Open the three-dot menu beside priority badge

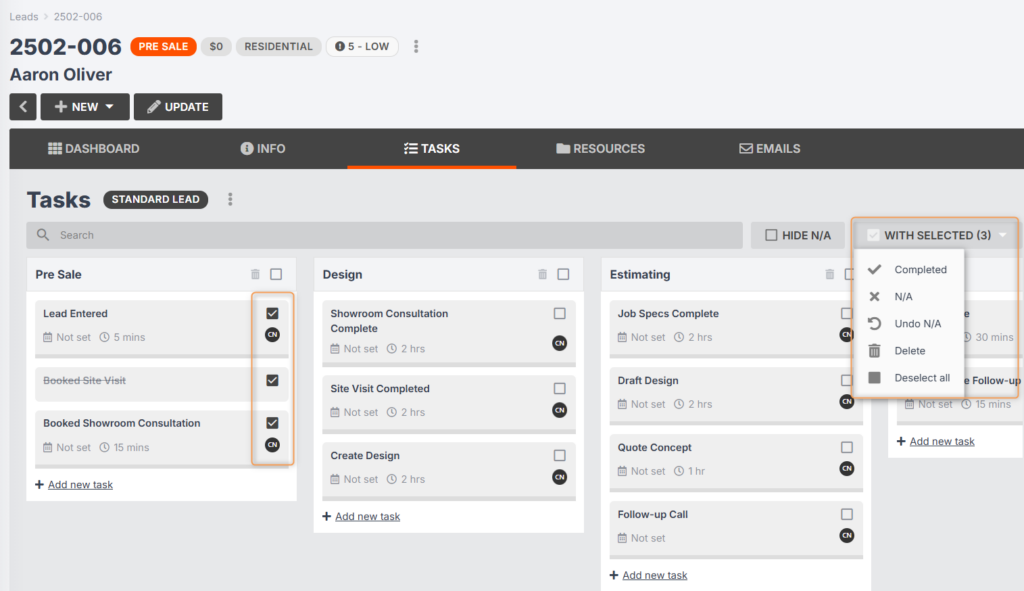click(416, 47)
